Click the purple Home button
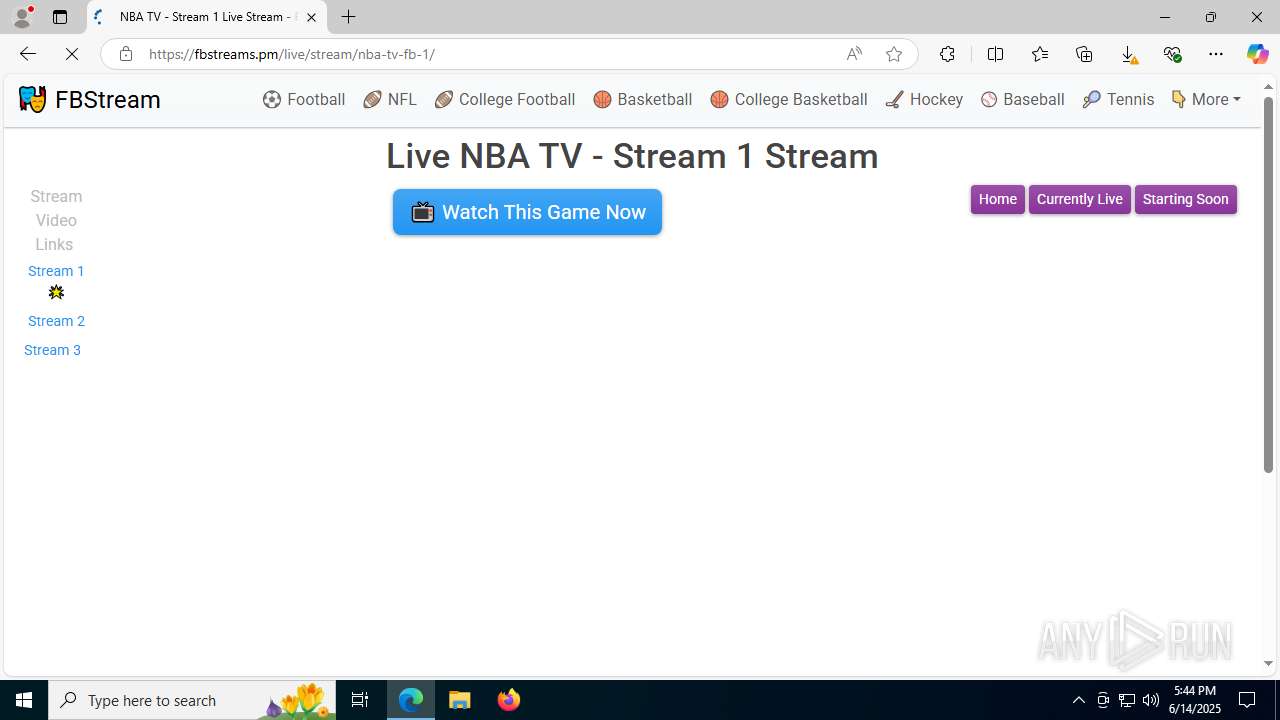The width and height of the screenshot is (1280, 720). pos(997,199)
